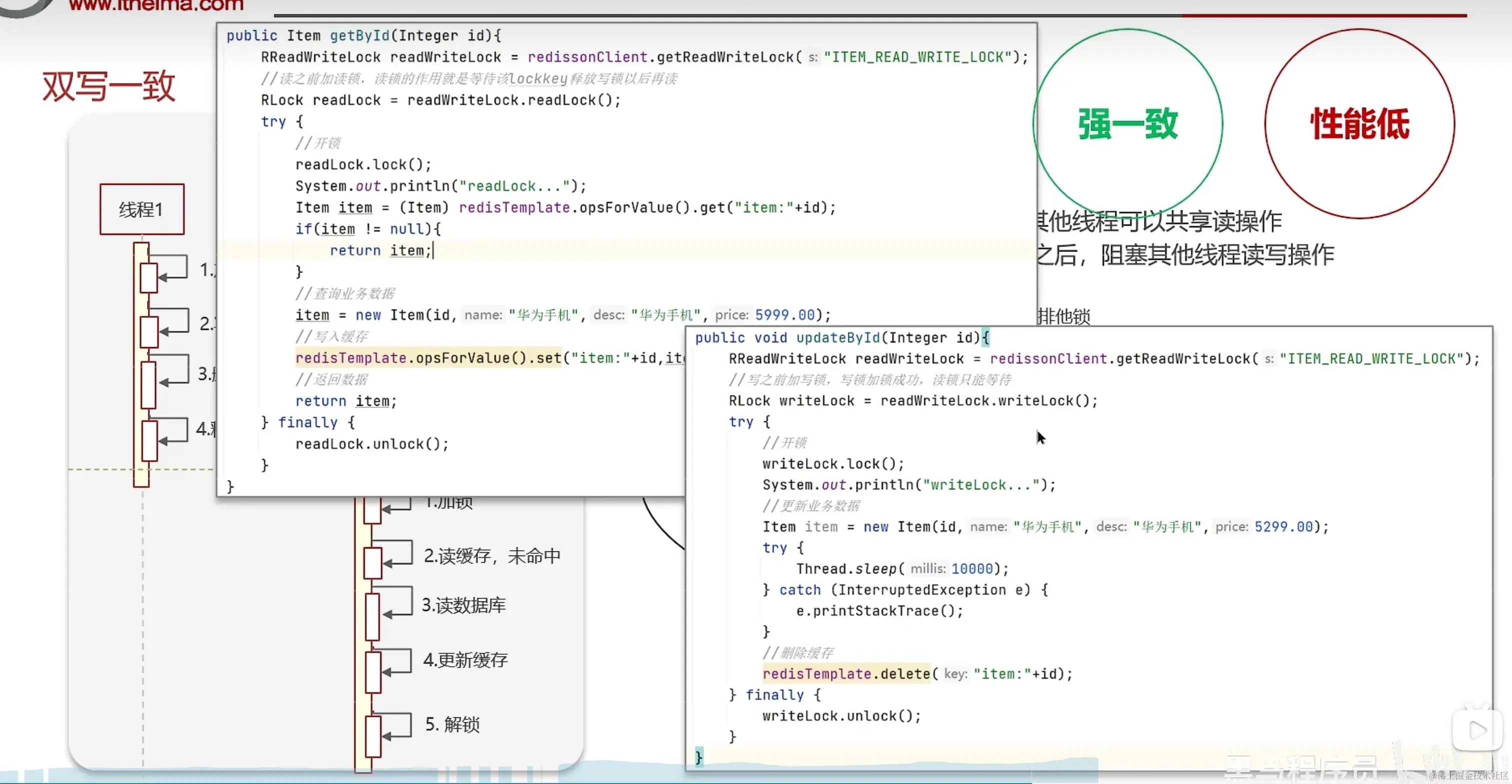Click the self-arrow beside 4.更新缓存
Image resolution: width=1512 pixels, height=784 pixels.
pos(398,662)
